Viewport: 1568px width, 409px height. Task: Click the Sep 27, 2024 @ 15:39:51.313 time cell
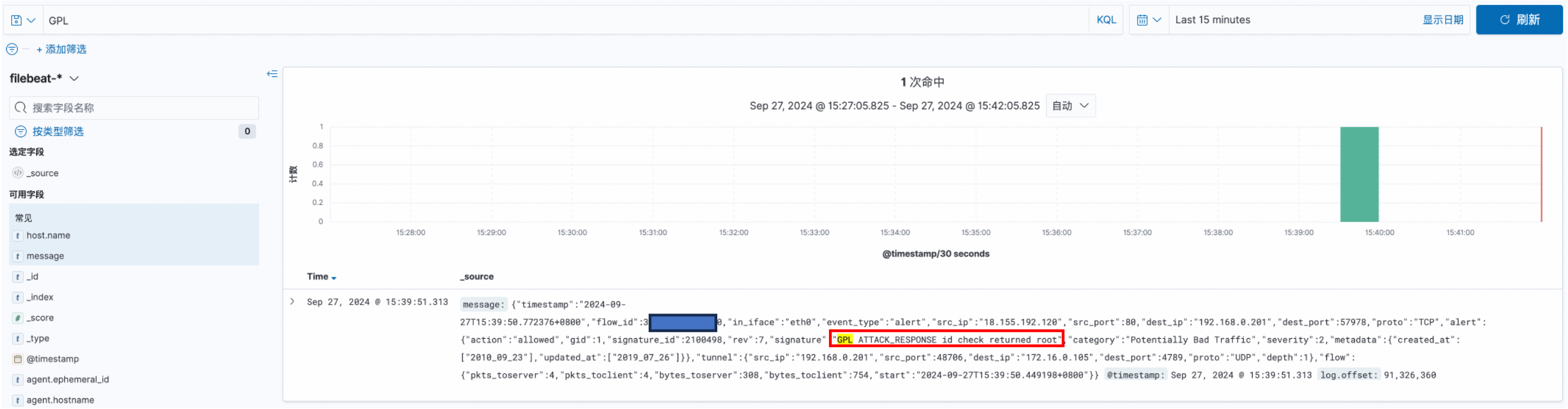click(x=377, y=302)
